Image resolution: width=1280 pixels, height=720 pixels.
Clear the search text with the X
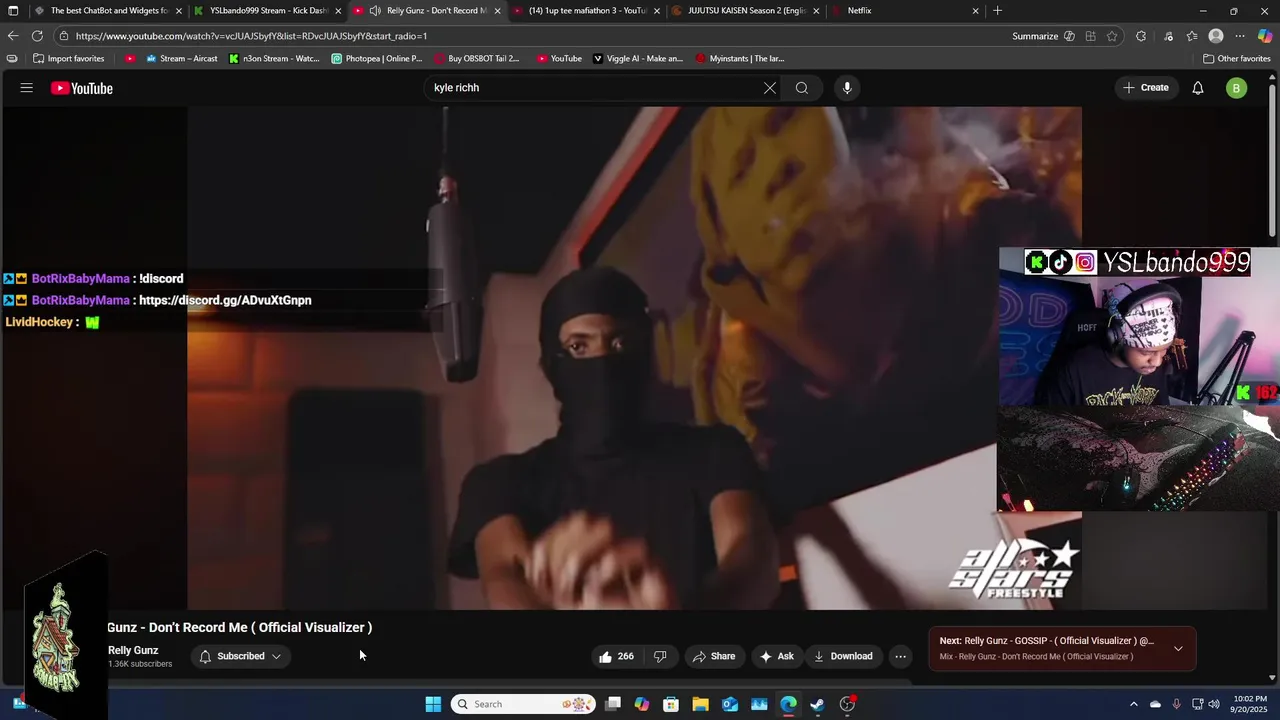(x=770, y=88)
